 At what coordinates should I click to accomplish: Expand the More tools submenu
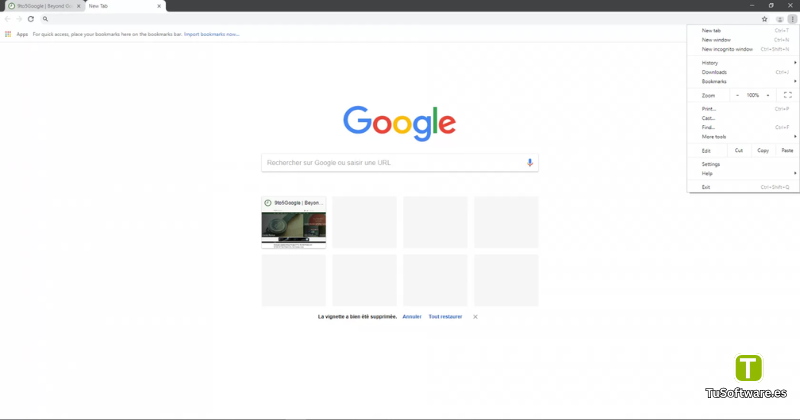(x=743, y=136)
